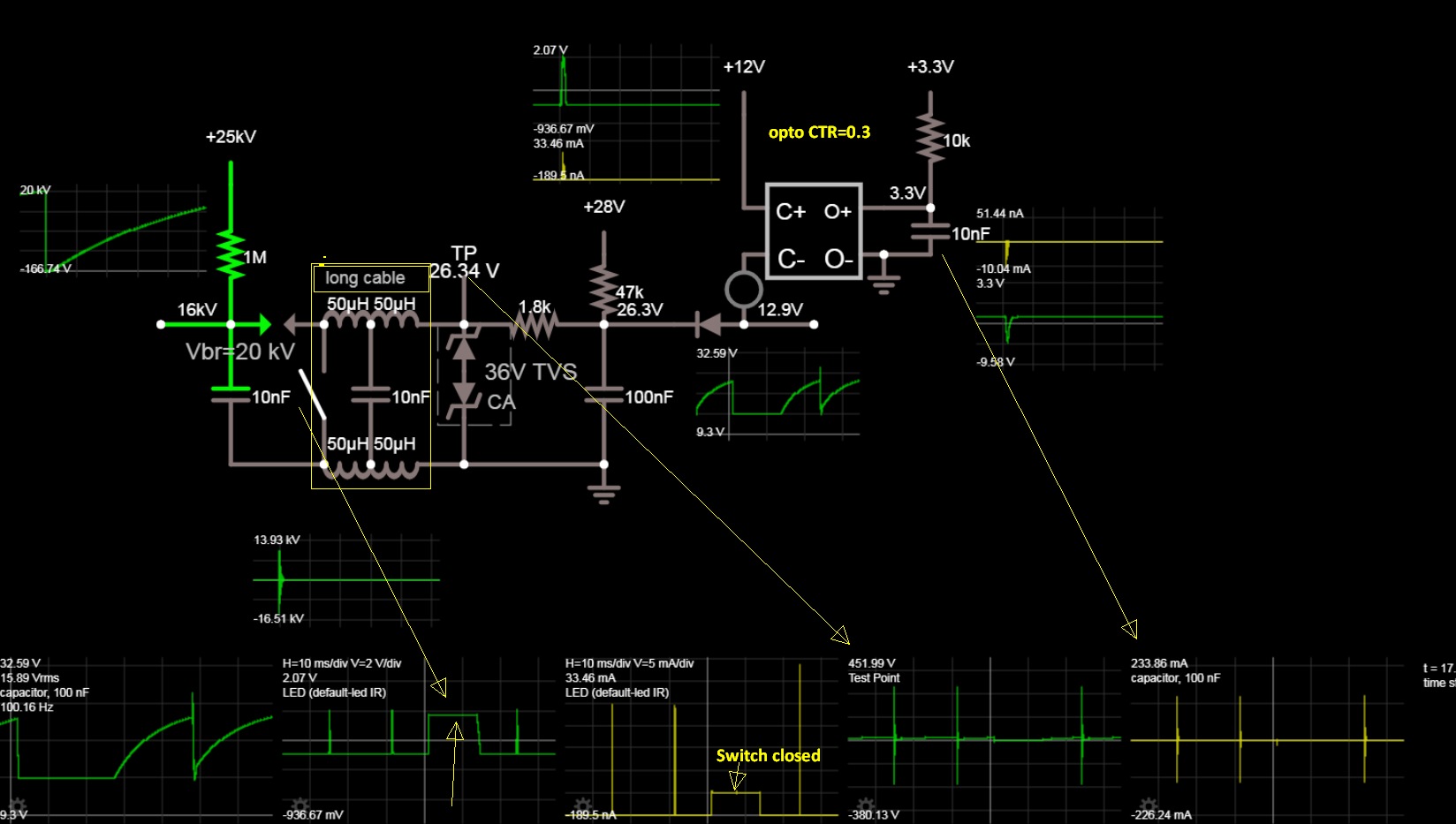Click the +25kV voltage rail label
Viewport: 1456px width, 824px height.
(231, 137)
